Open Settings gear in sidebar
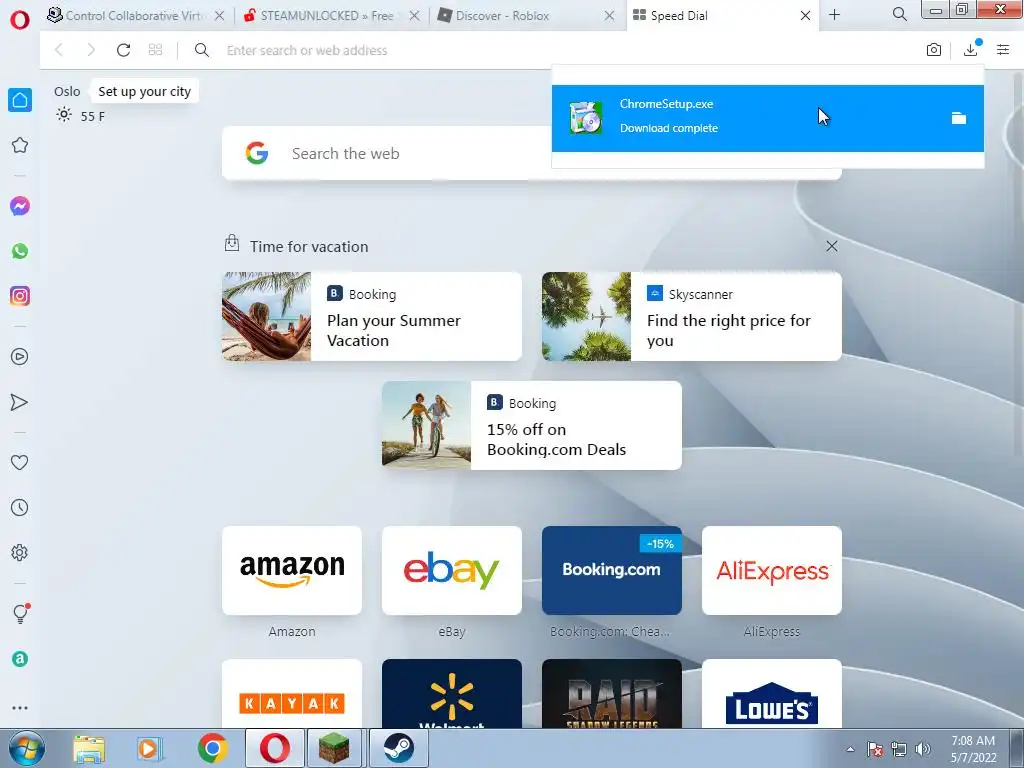This screenshot has height=768, width=1024. pyautogui.click(x=20, y=552)
